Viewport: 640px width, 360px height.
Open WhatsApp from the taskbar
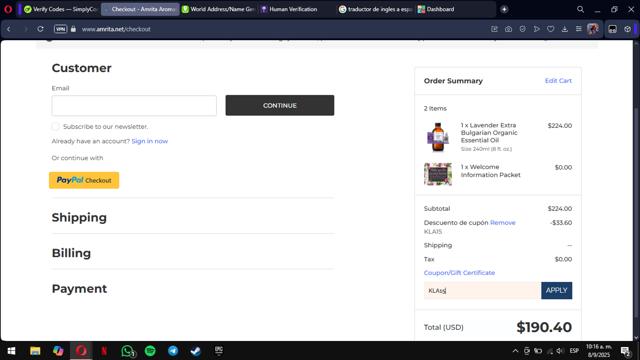click(x=128, y=351)
